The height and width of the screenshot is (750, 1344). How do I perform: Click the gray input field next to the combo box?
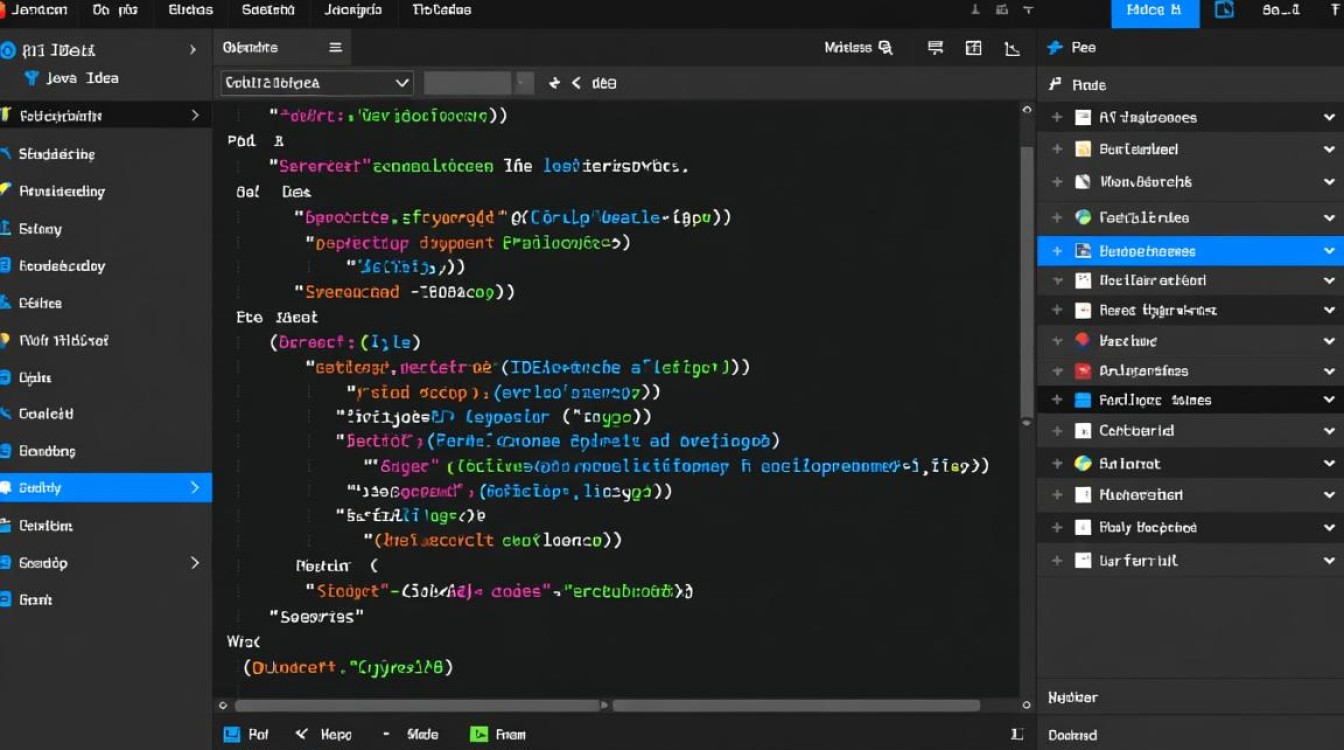click(x=468, y=83)
